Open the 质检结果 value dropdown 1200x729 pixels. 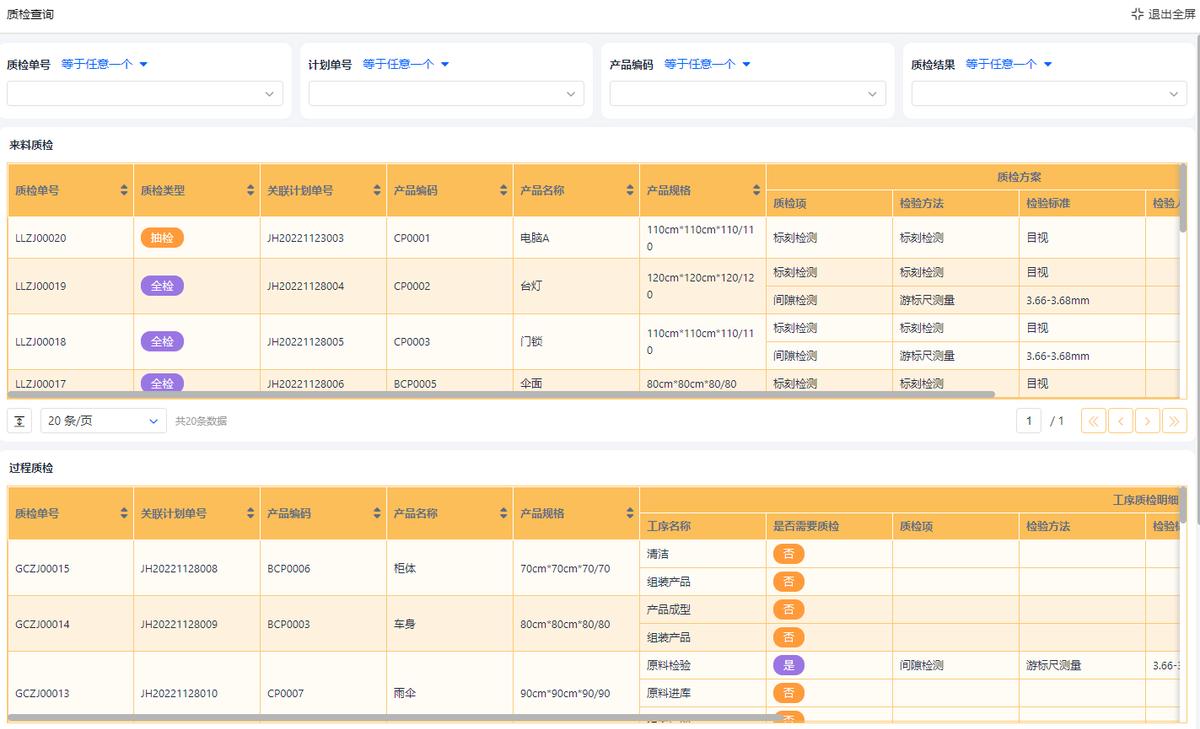pos(1048,93)
